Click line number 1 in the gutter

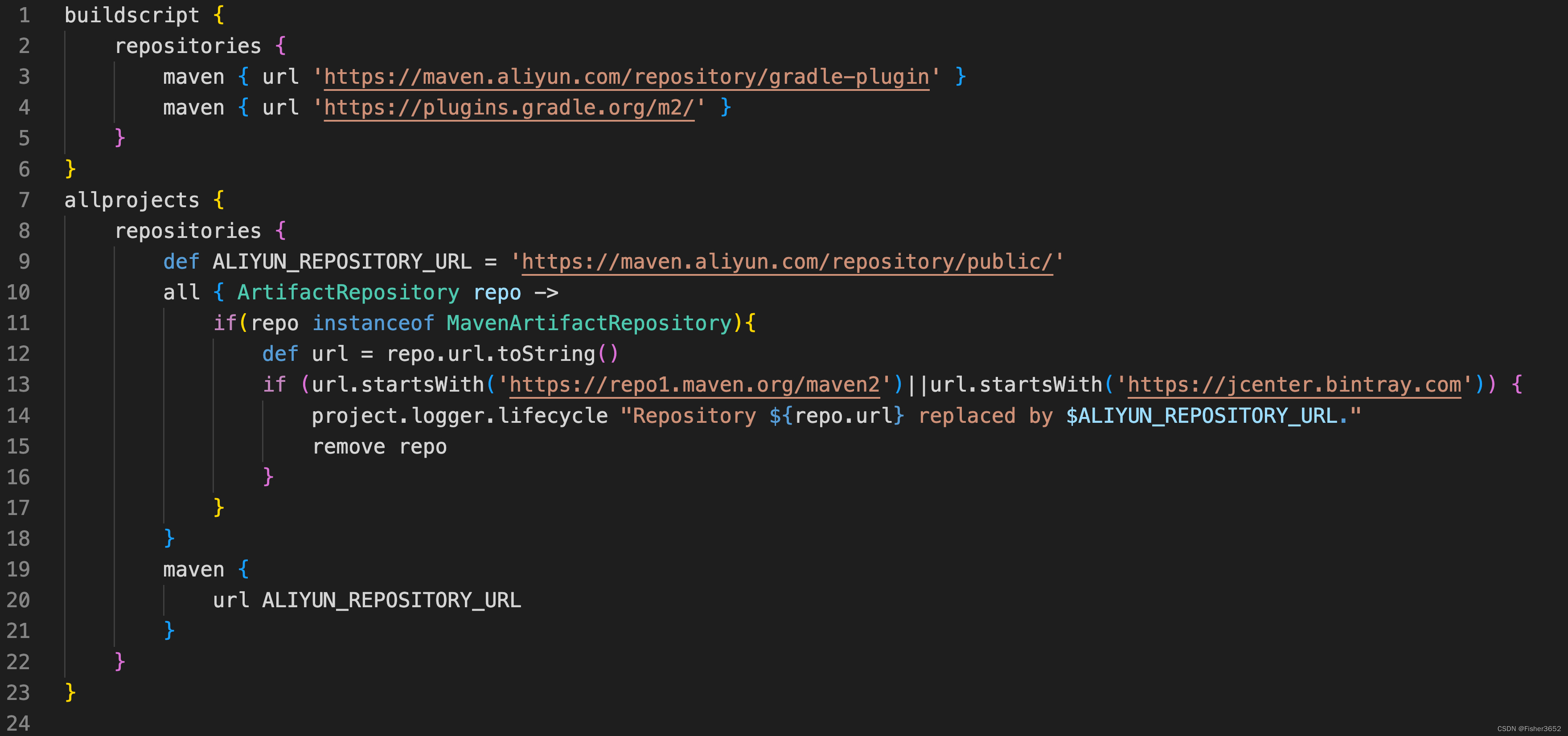tap(25, 15)
